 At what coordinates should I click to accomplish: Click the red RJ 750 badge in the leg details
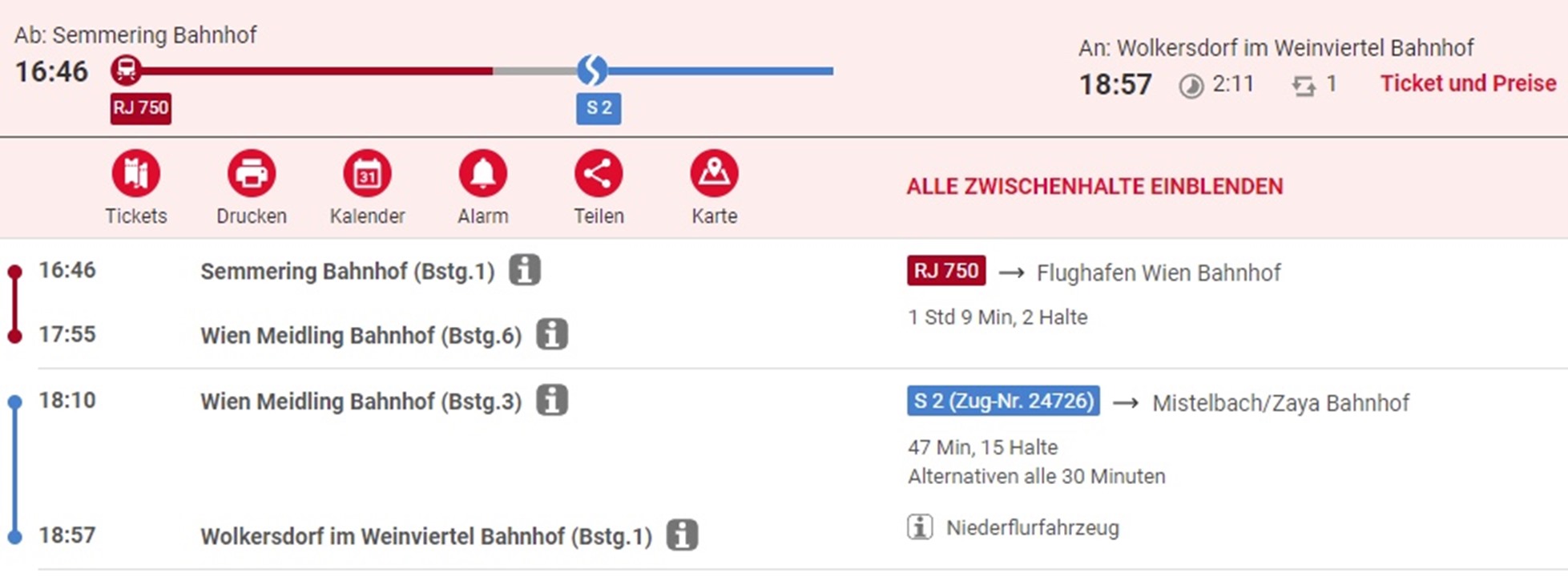click(x=946, y=271)
